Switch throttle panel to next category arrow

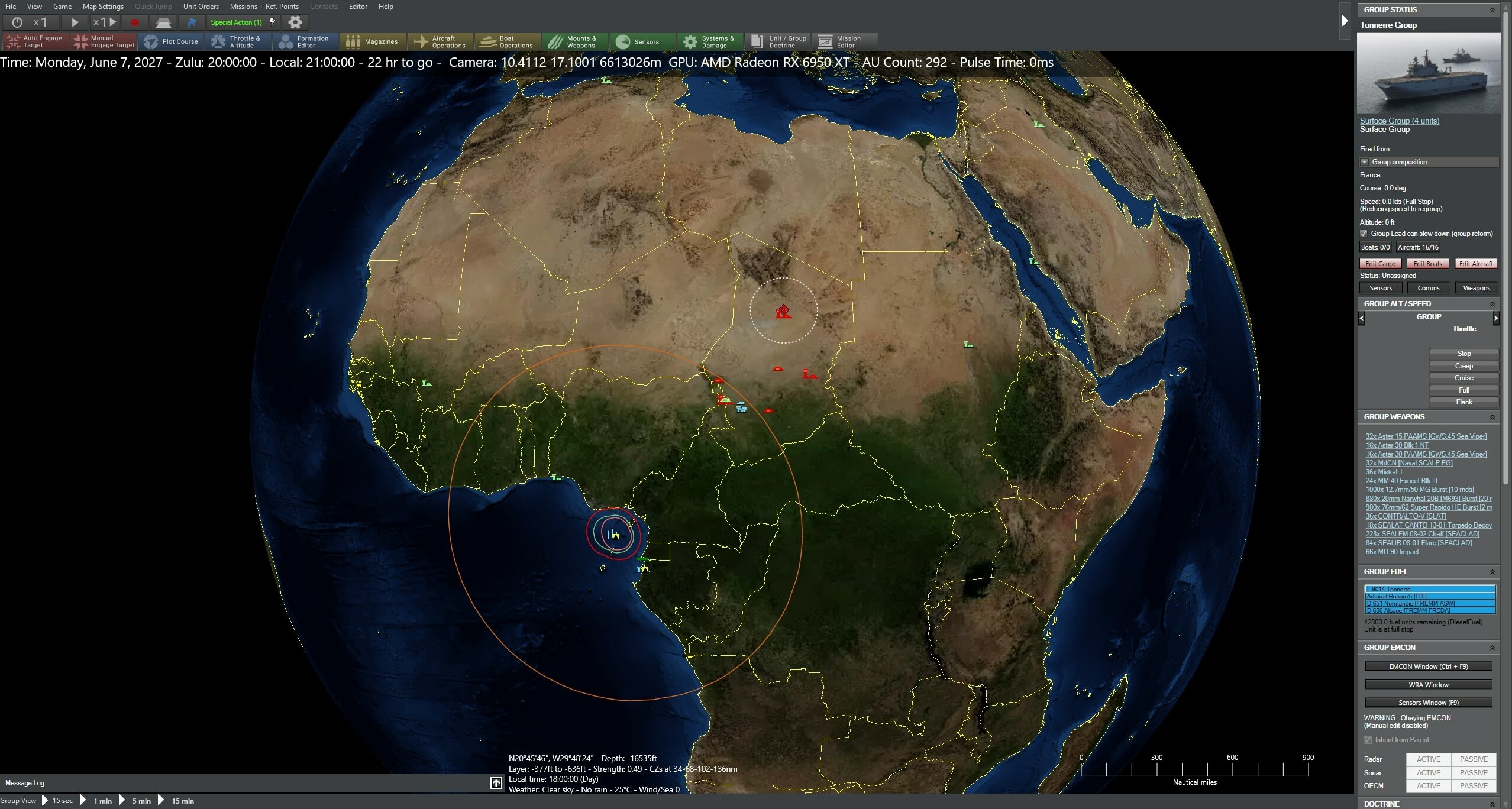1496,318
